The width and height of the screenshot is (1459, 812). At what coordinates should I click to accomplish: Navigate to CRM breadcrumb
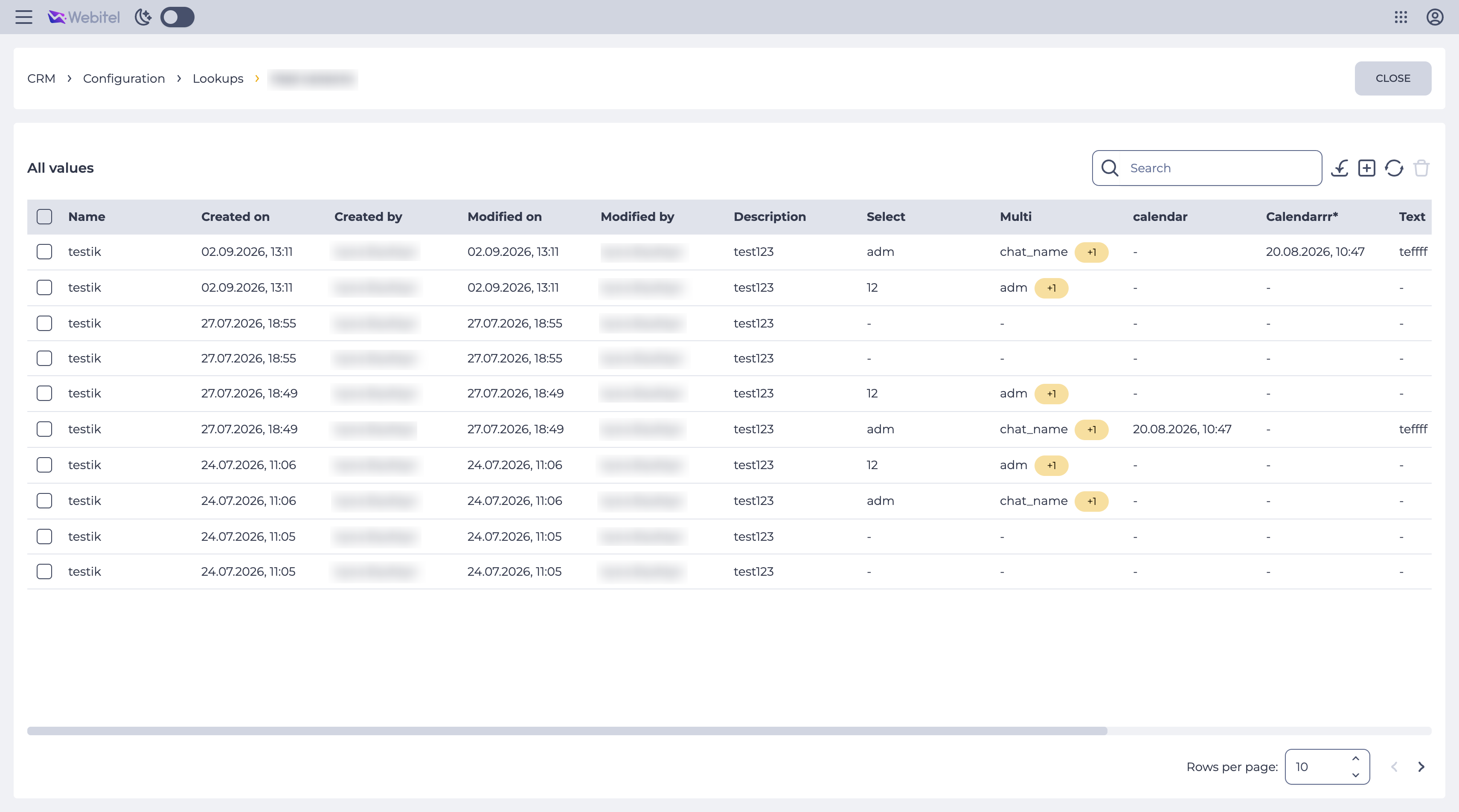pos(41,78)
